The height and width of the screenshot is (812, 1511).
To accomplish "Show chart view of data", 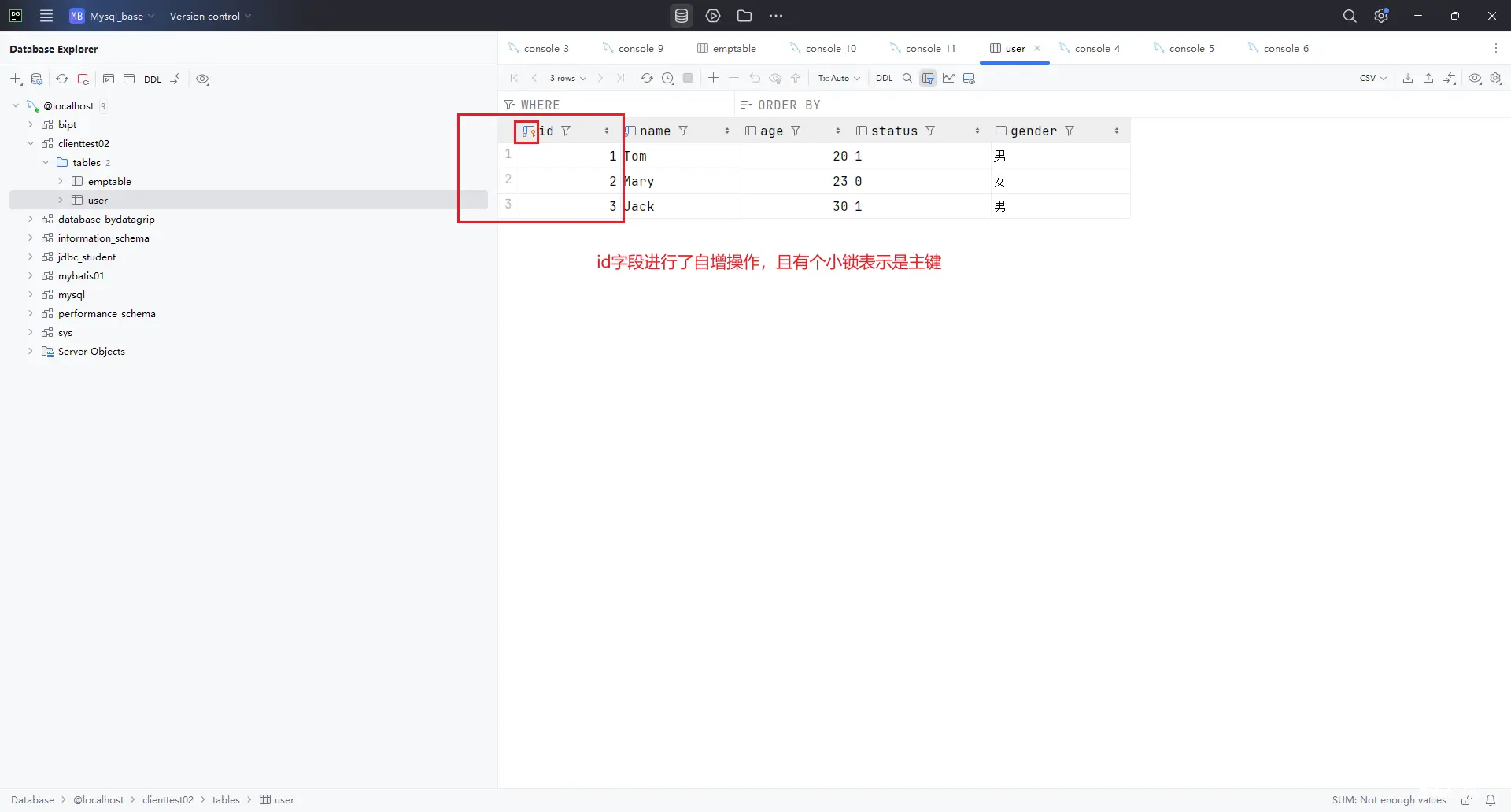I will (948, 78).
